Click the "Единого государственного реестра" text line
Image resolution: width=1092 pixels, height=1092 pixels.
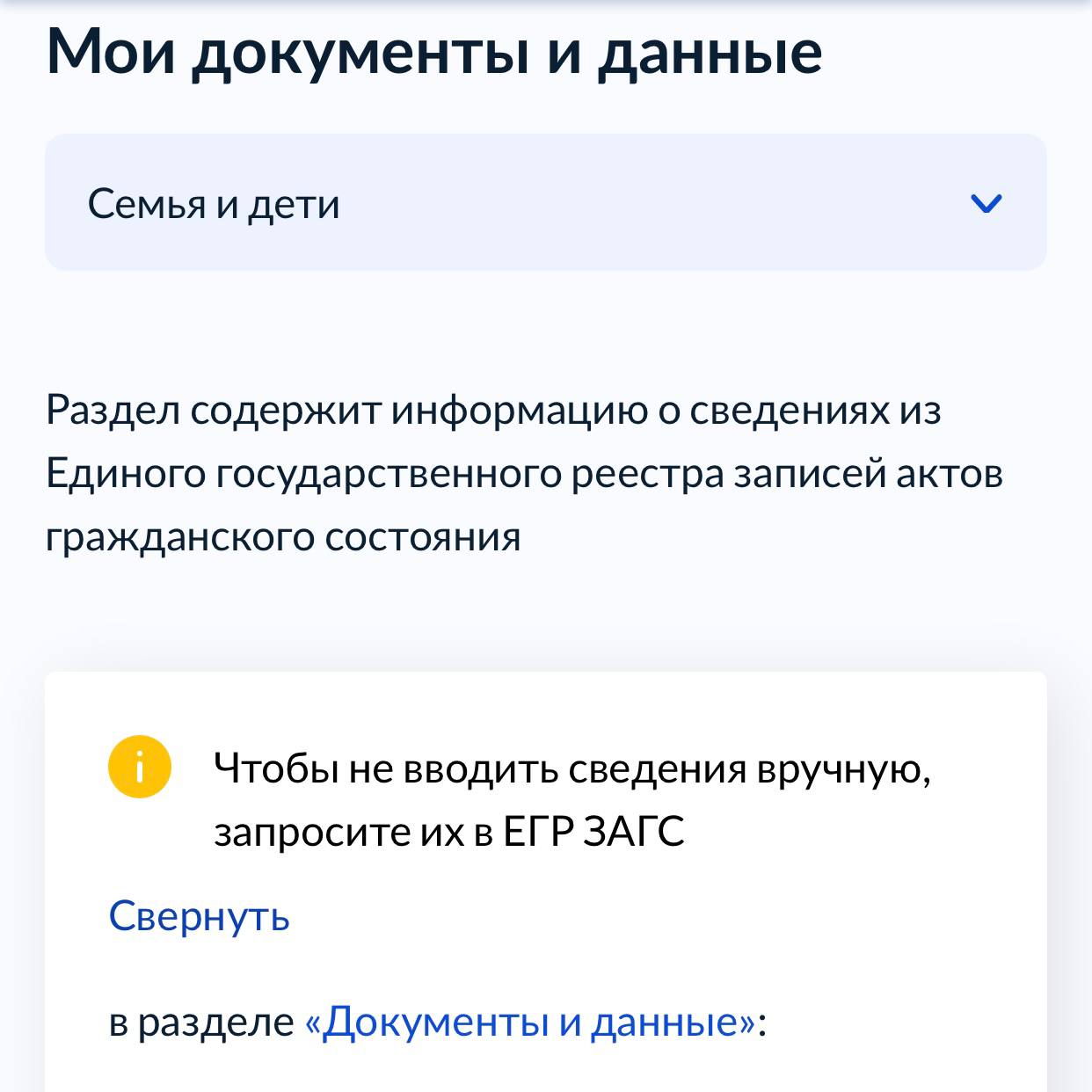(524, 474)
